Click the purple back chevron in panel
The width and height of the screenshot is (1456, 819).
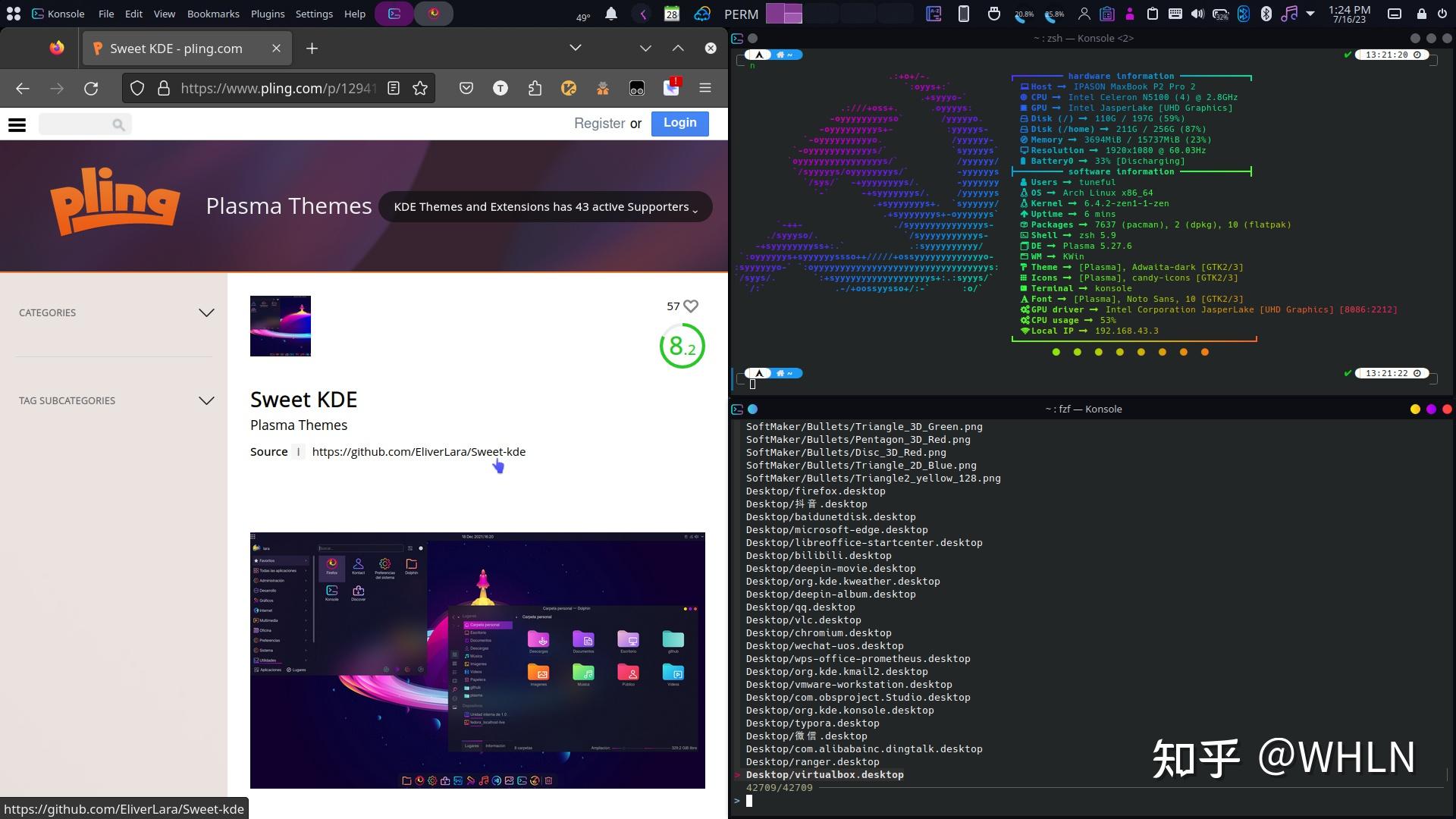(643, 14)
